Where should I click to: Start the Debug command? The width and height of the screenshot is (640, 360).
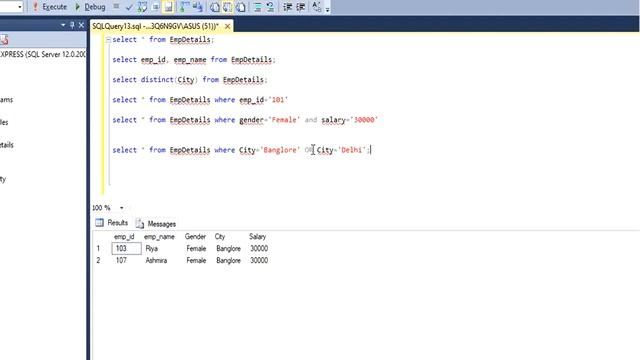(x=90, y=7)
